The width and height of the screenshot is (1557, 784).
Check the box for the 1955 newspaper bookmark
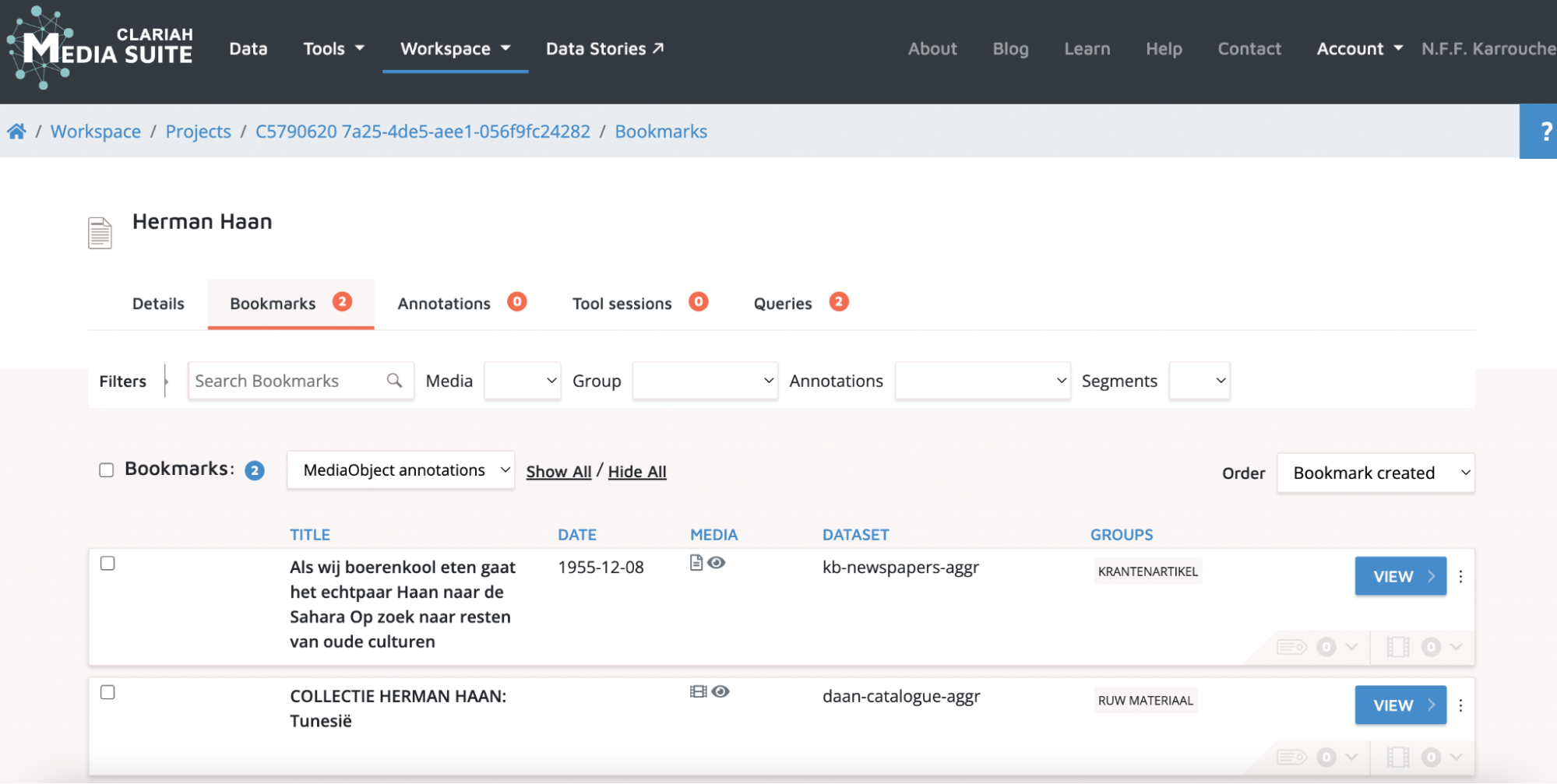pyautogui.click(x=107, y=564)
